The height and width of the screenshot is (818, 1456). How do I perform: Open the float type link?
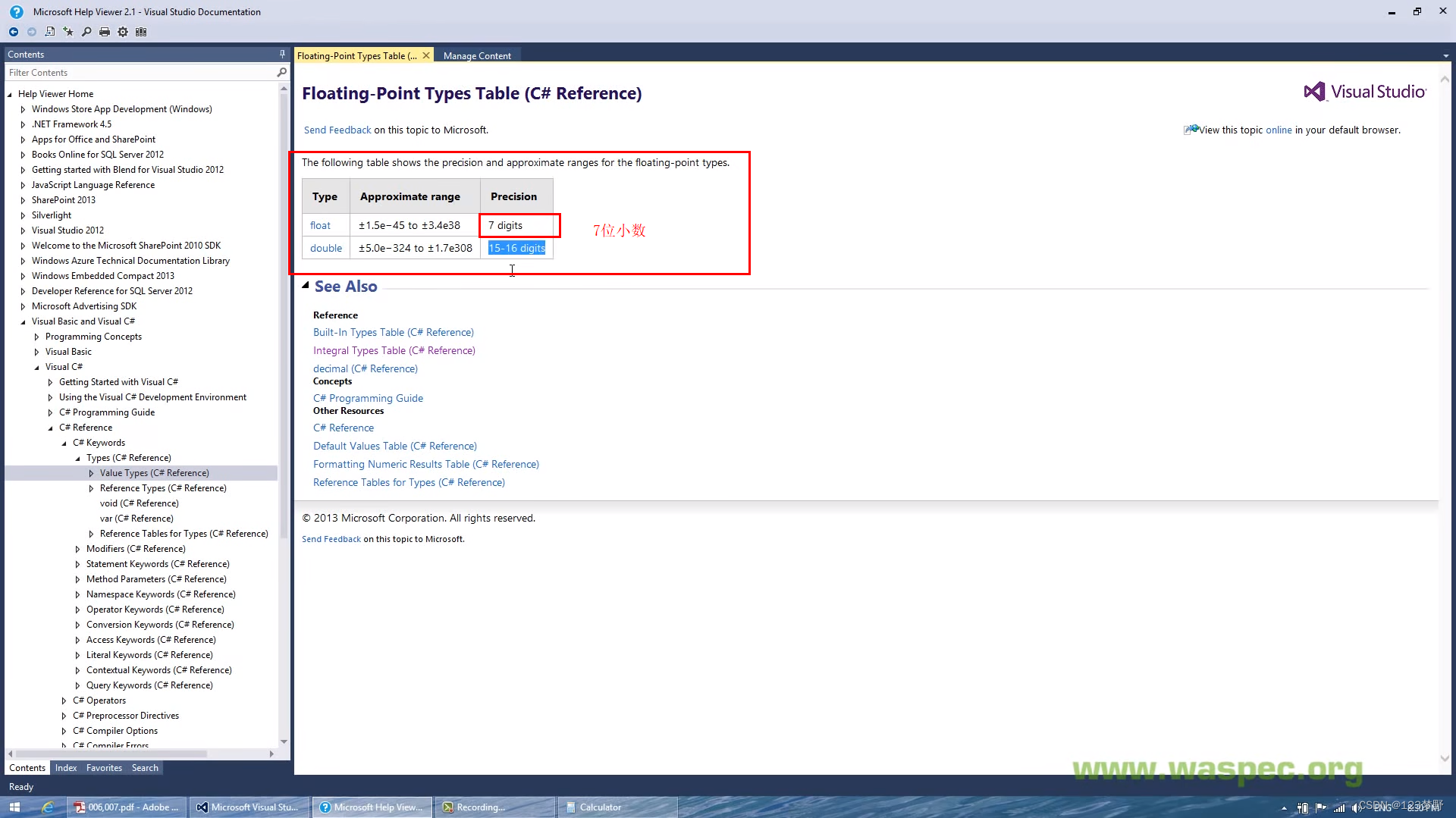[320, 225]
